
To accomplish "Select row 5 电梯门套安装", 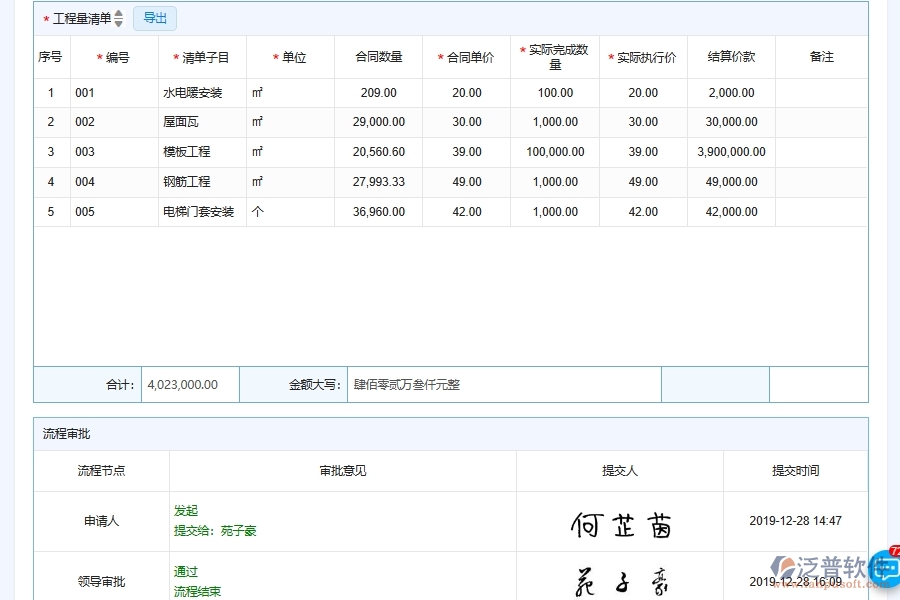I will click(200, 211).
